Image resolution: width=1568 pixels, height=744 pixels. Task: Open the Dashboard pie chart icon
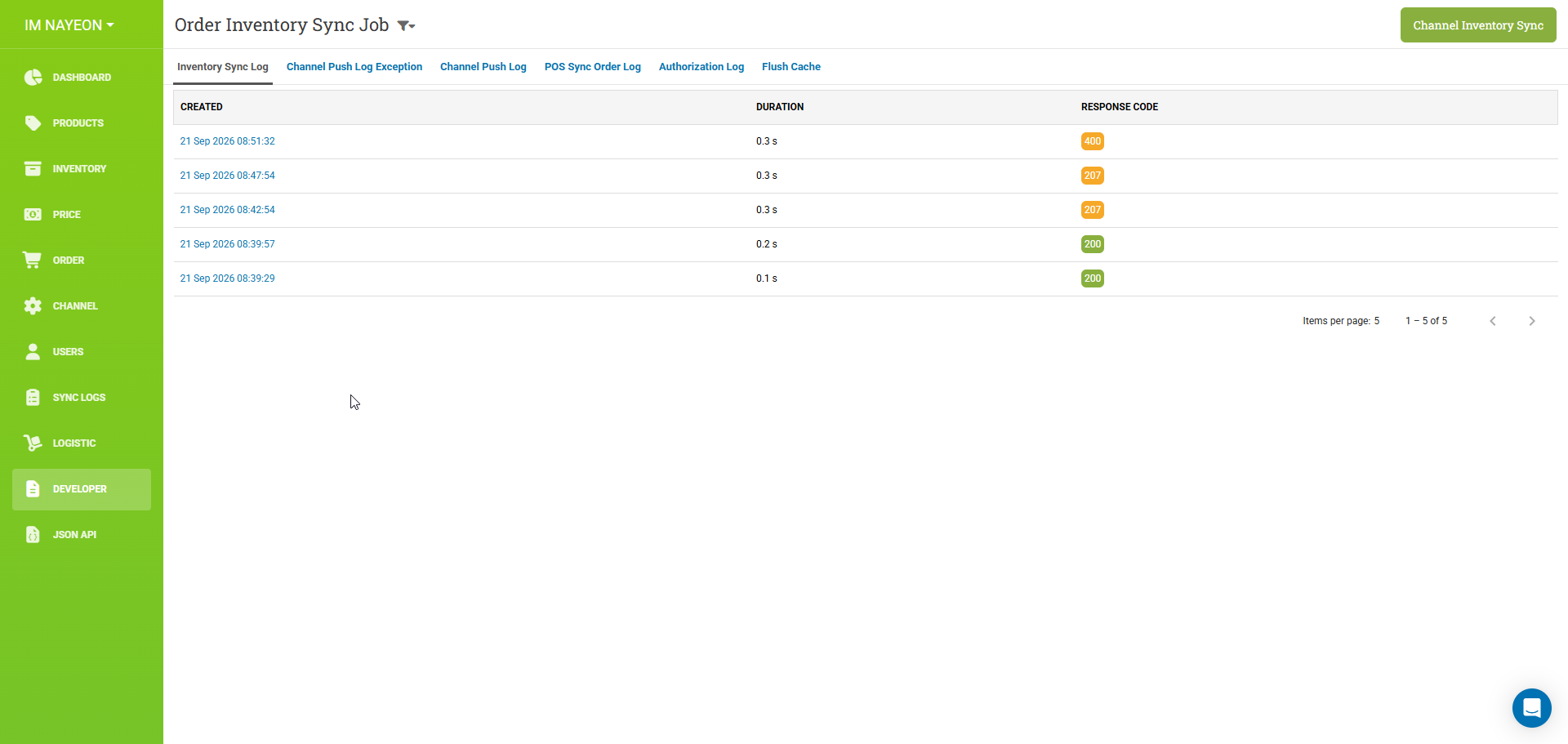(x=33, y=78)
